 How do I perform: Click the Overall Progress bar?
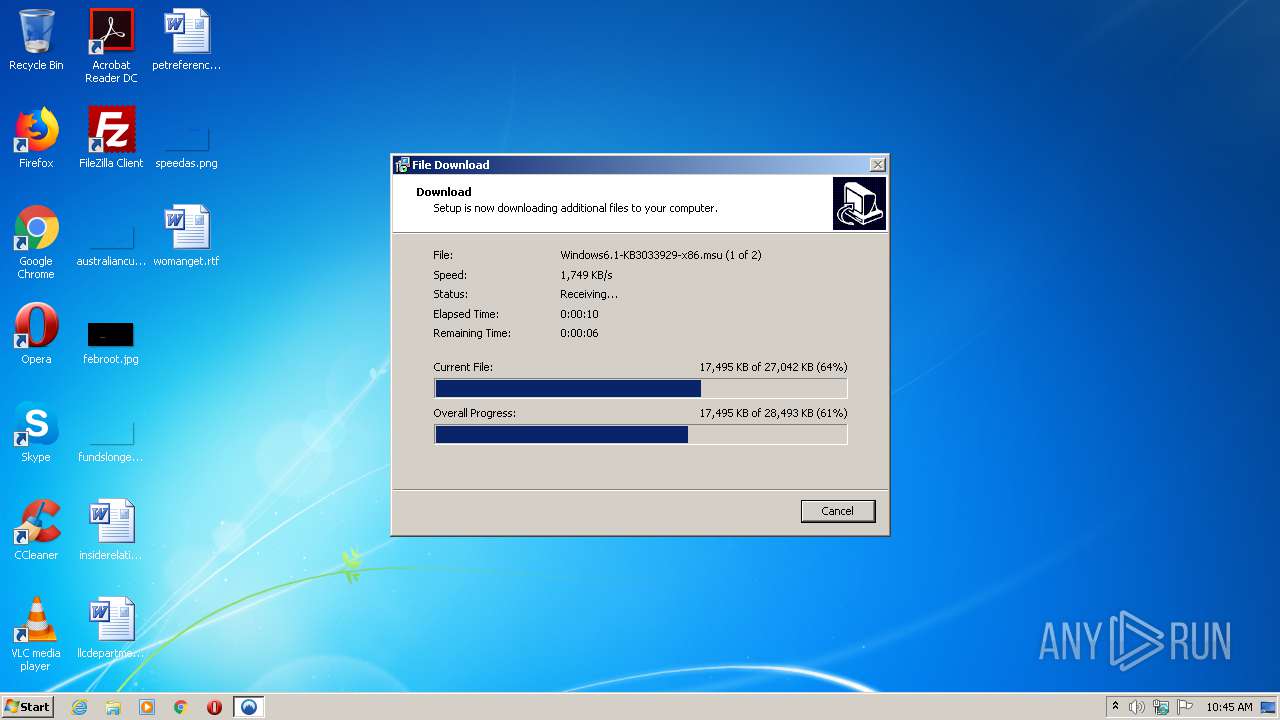[x=641, y=435]
